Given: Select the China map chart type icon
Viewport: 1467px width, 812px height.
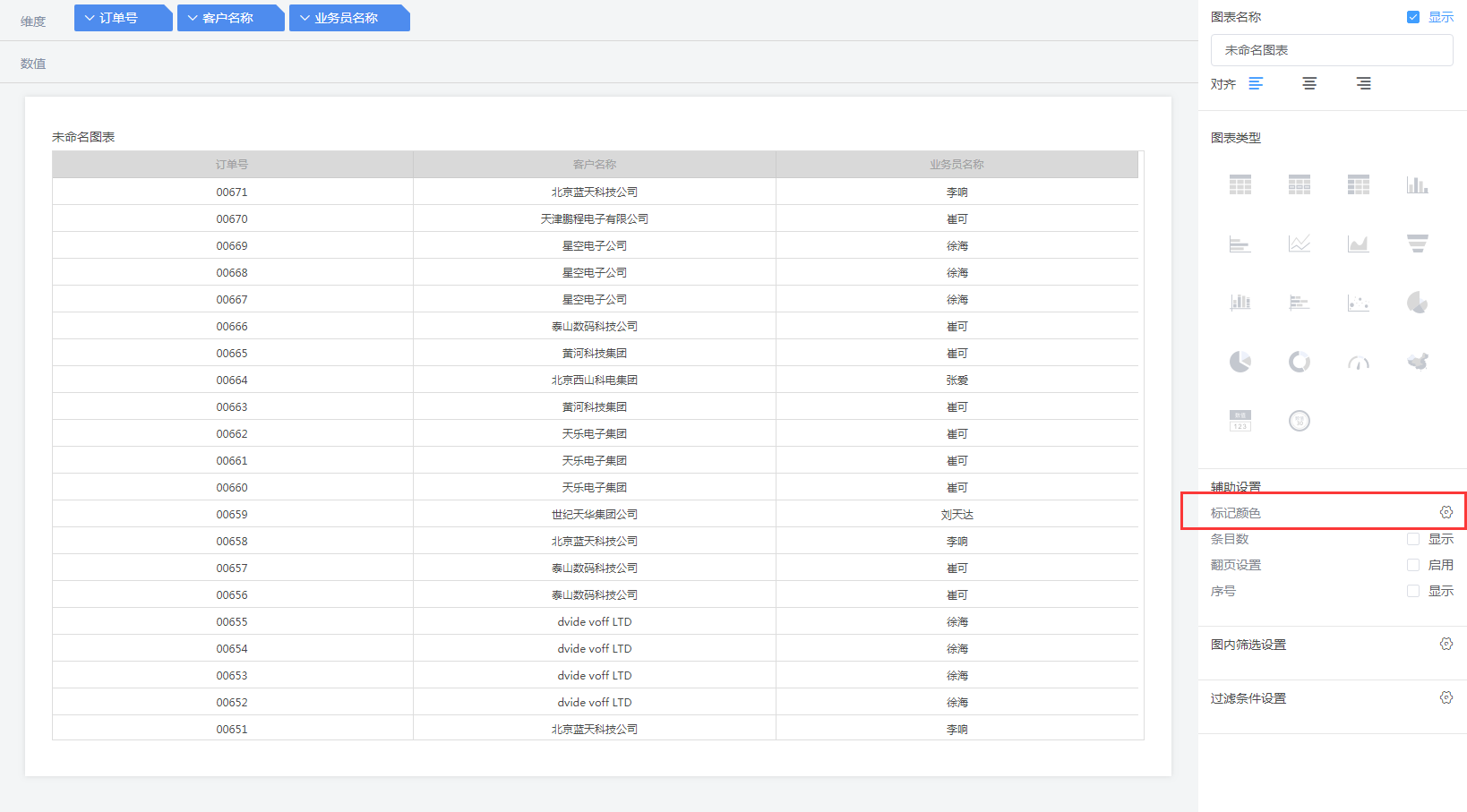Looking at the screenshot, I should [1417, 362].
